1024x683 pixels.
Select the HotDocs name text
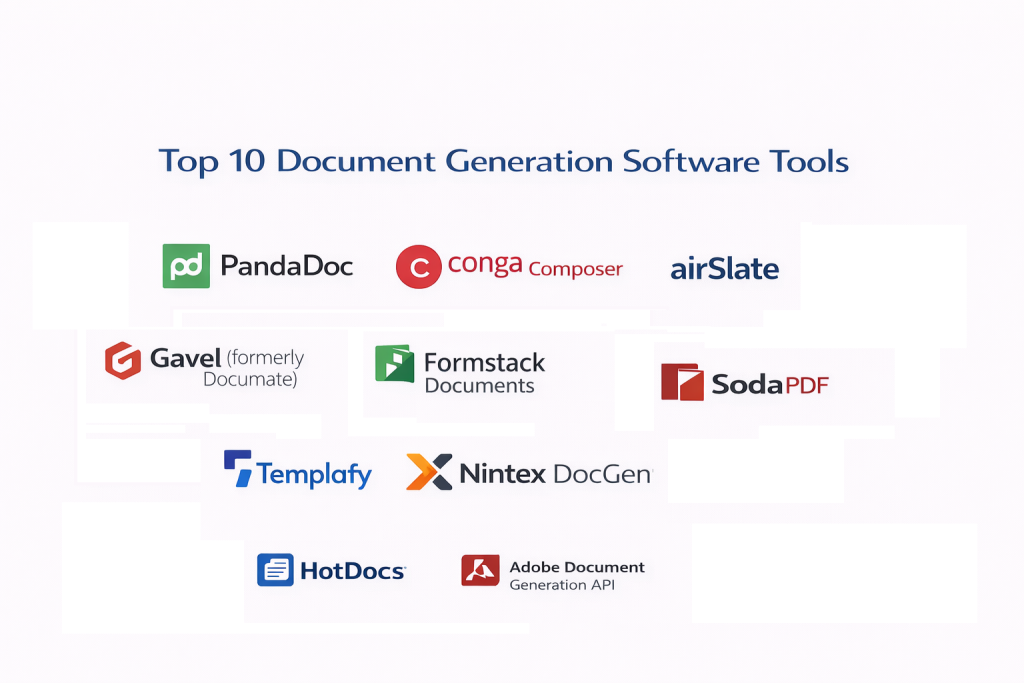(352, 571)
